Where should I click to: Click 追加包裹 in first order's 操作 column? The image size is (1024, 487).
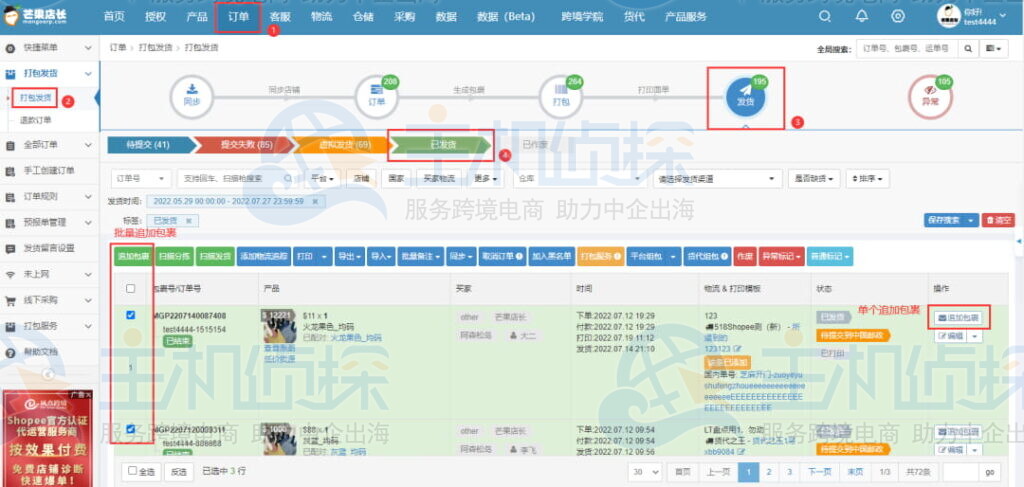click(x=957, y=319)
